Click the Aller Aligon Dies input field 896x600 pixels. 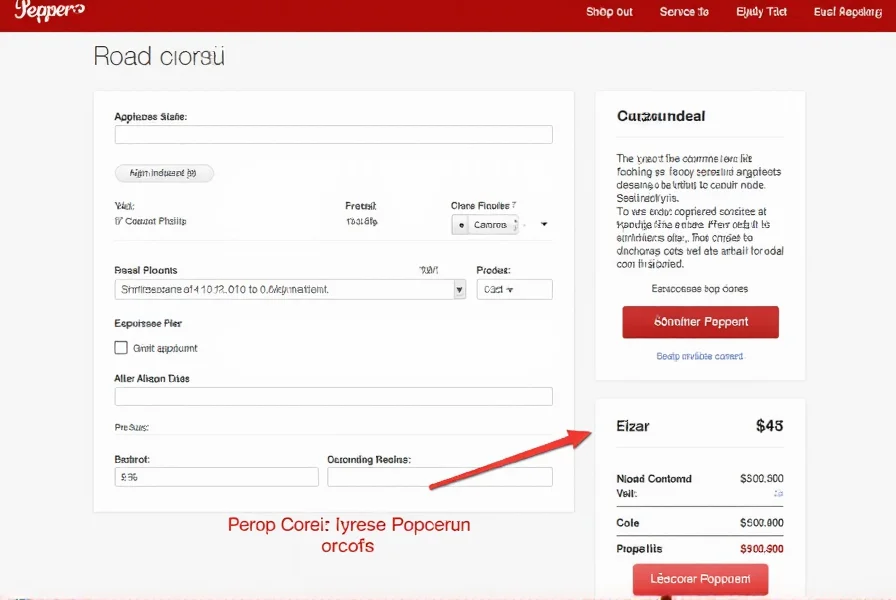pyautogui.click(x=333, y=396)
